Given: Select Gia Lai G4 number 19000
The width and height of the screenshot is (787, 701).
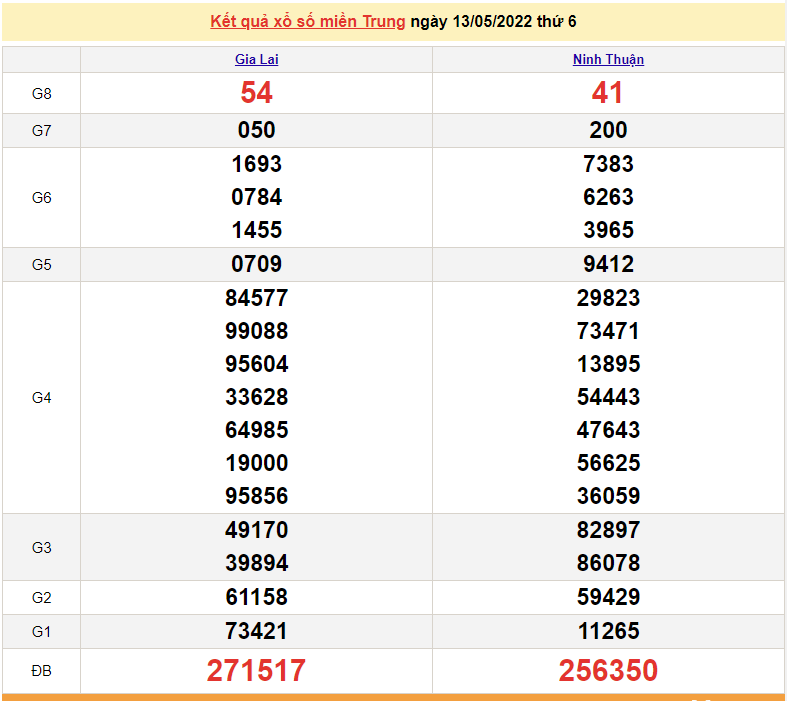Looking at the screenshot, I should point(256,463).
